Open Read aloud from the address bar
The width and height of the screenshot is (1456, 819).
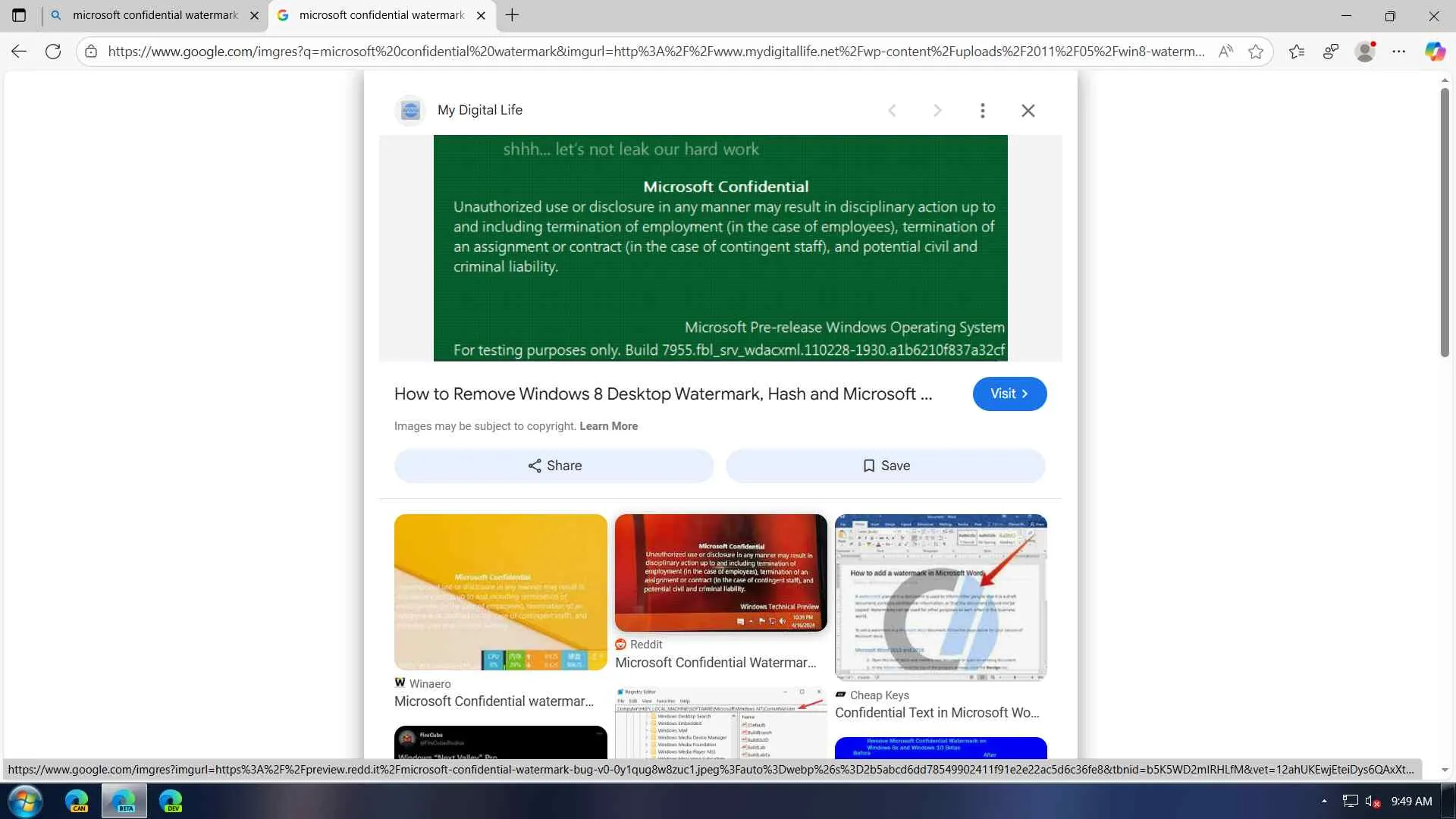1225,52
